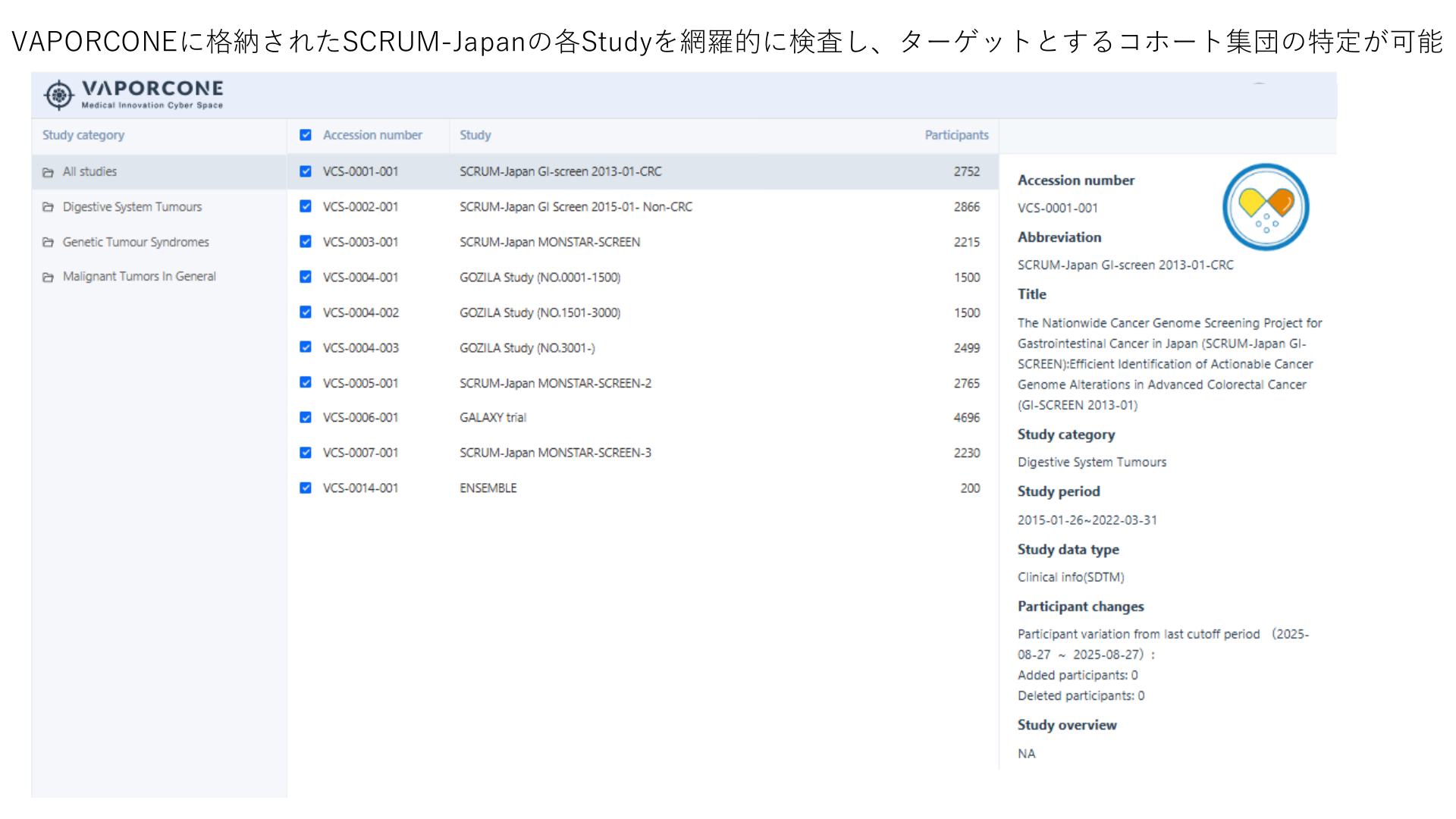Toggle the select-all checkbox in Accession number header

point(306,135)
